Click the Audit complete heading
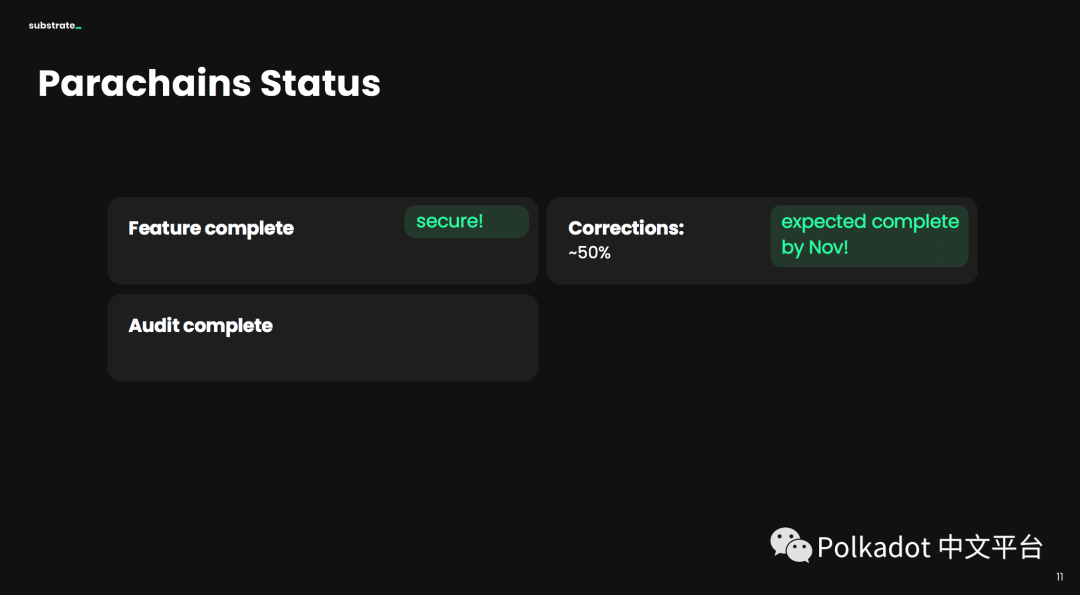This screenshot has width=1080, height=595. (x=200, y=325)
